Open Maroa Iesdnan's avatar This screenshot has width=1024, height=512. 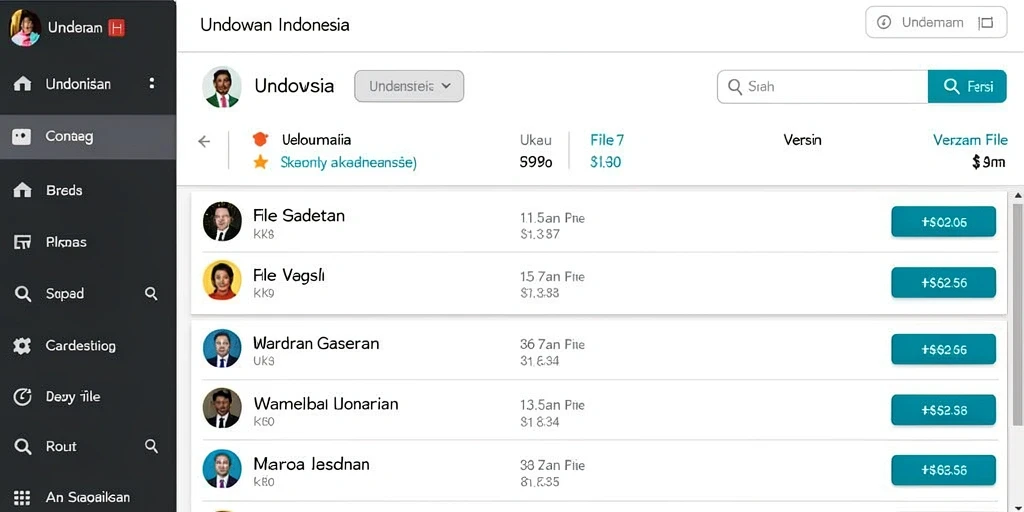pos(222,469)
